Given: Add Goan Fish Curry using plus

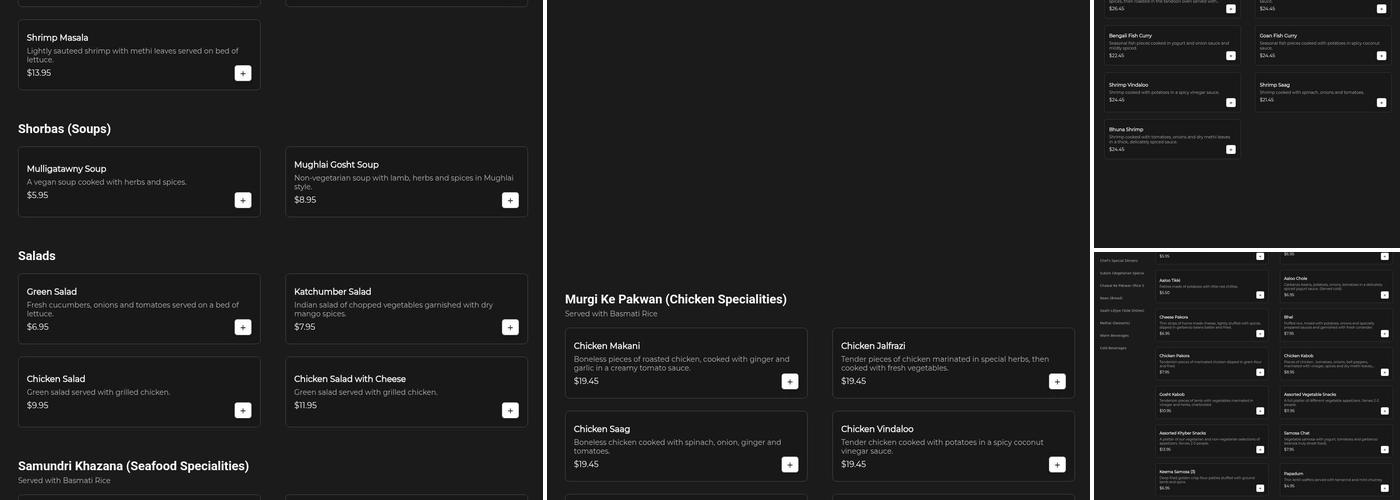Looking at the screenshot, I should 1381,56.
